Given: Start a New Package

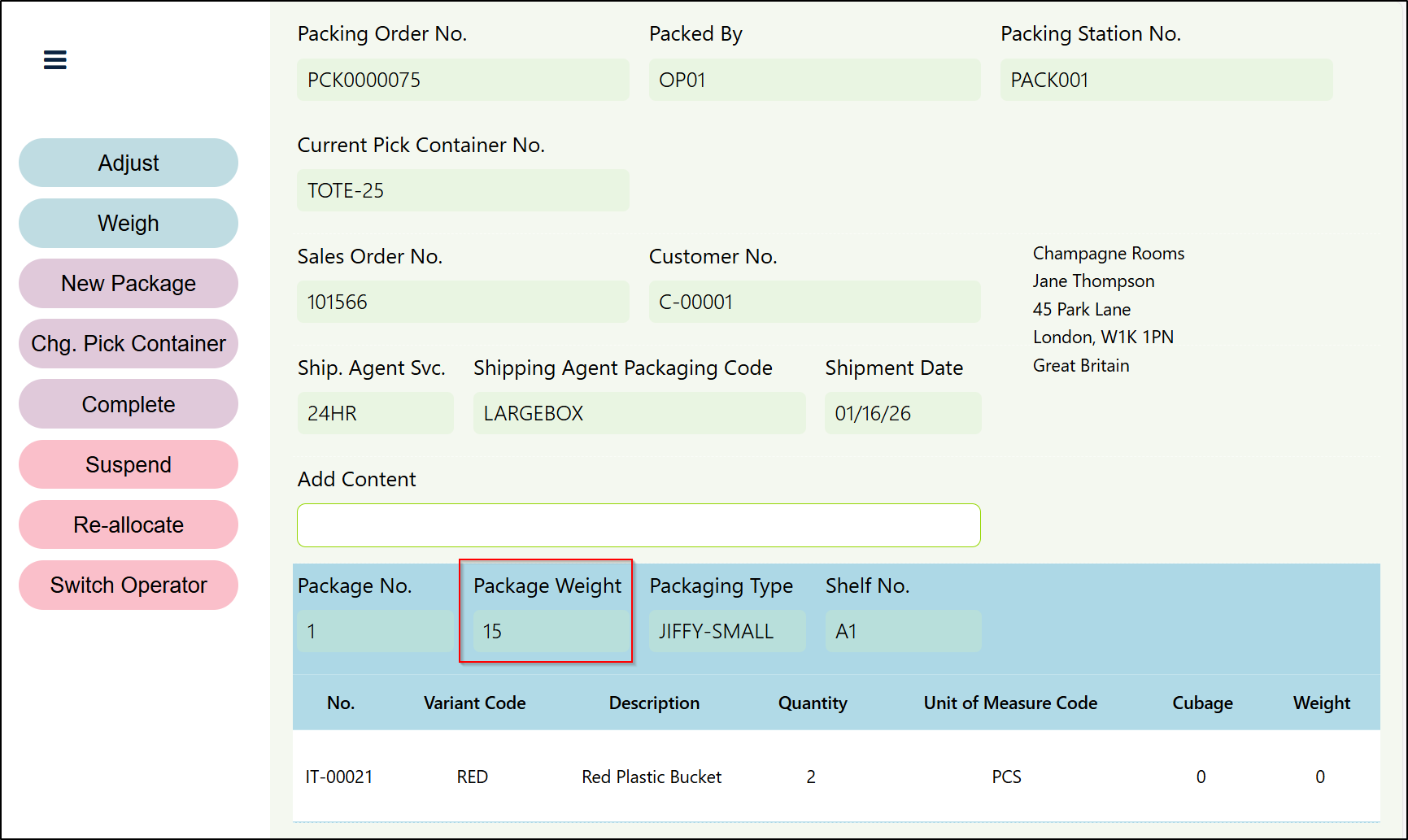Looking at the screenshot, I should (x=129, y=284).
